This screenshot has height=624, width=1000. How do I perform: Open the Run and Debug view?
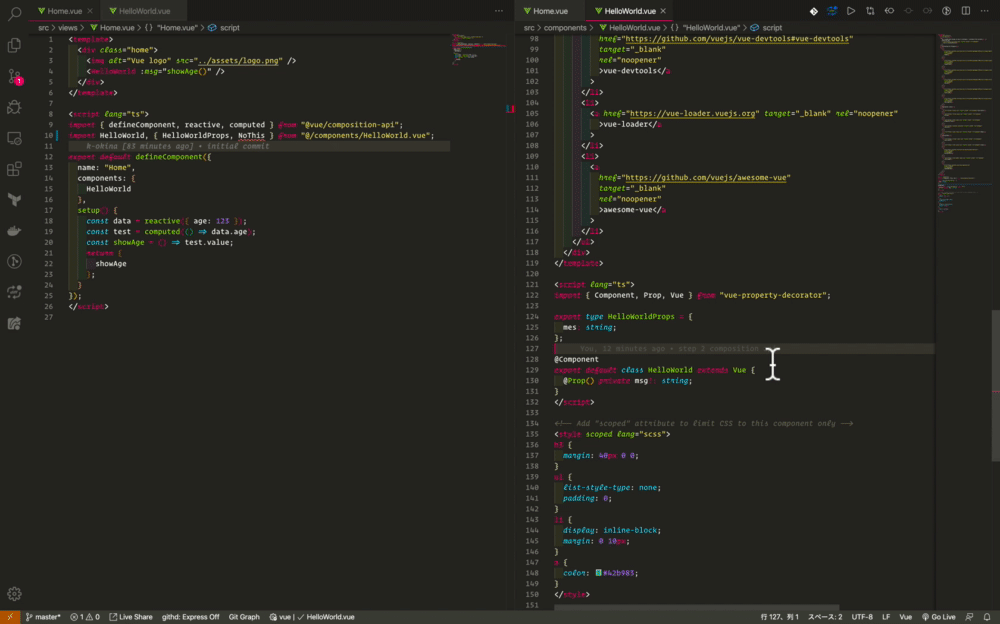point(14,107)
